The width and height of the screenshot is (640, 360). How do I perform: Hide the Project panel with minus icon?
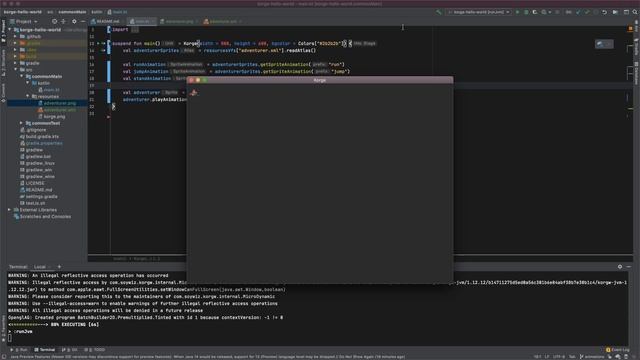click(83, 21)
